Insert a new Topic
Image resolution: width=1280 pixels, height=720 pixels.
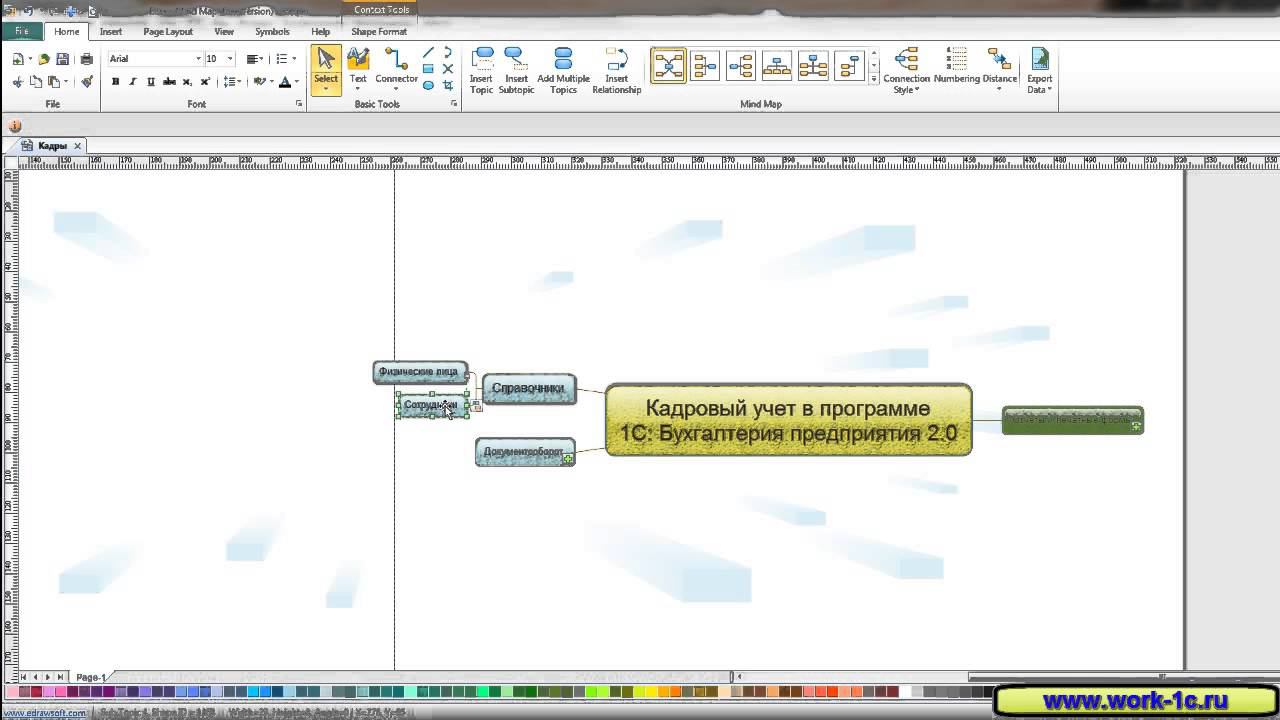coord(482,71)
